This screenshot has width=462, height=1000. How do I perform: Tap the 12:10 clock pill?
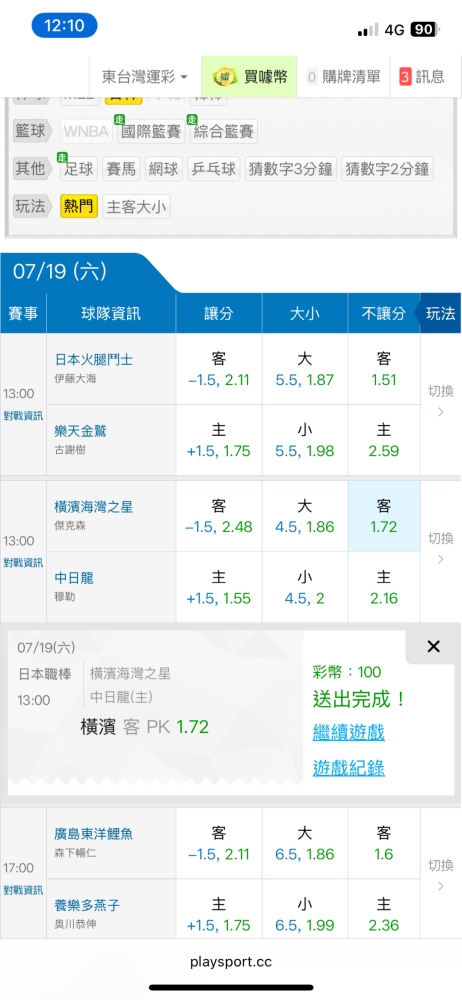point(64,26)
